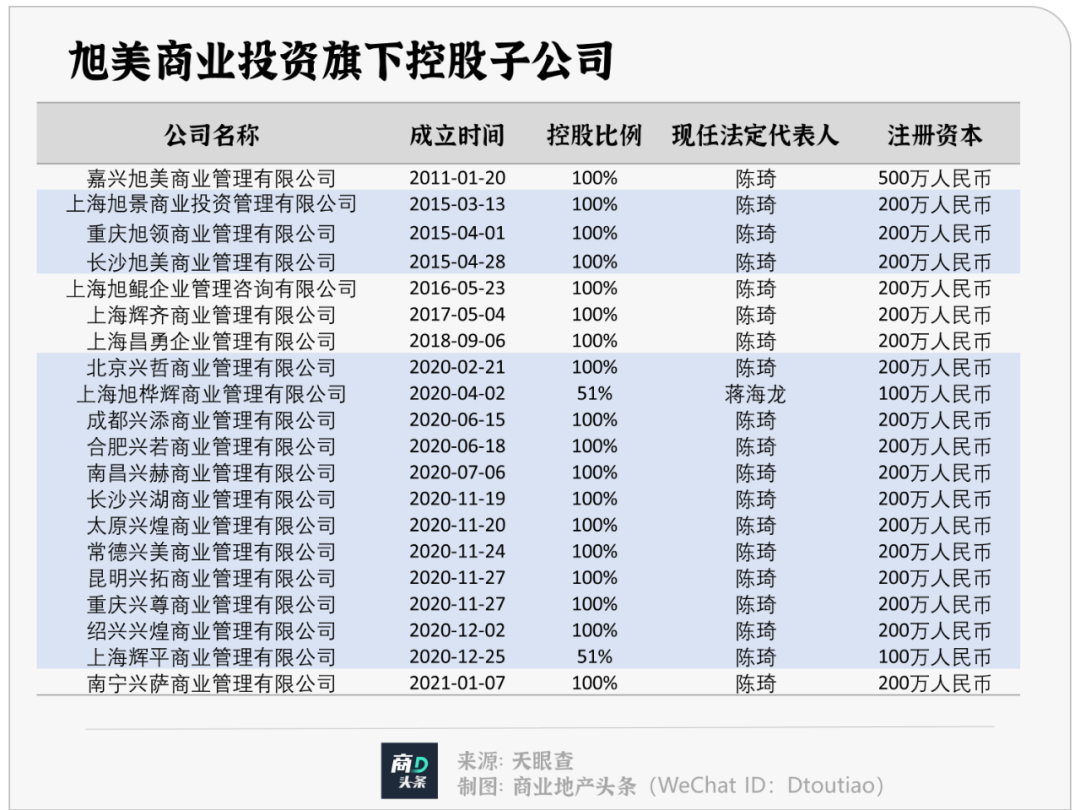The height and width of the screenshot is (810, 1080).
Task: Click 上海昌勇企业管理有限公司 cell
Action: [211, 341]
